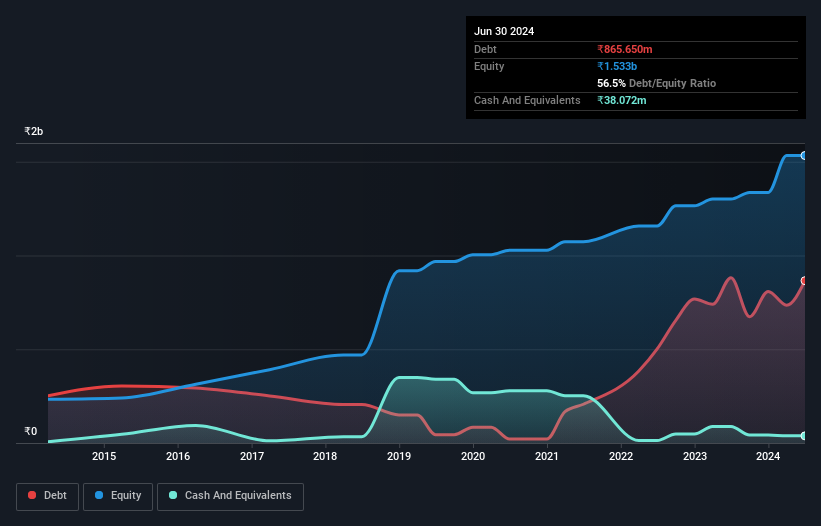Click the teal Cash legend dot
The height and width of the screenshot is (526, 821).
pos(173,495)
